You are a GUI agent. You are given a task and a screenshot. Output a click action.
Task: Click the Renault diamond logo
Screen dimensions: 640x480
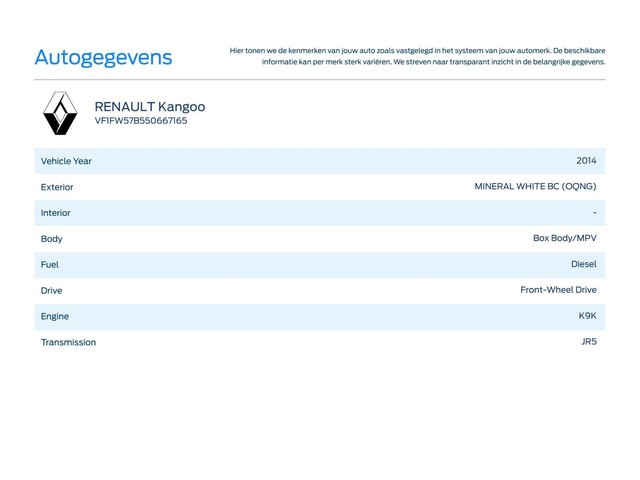(60, 113)
